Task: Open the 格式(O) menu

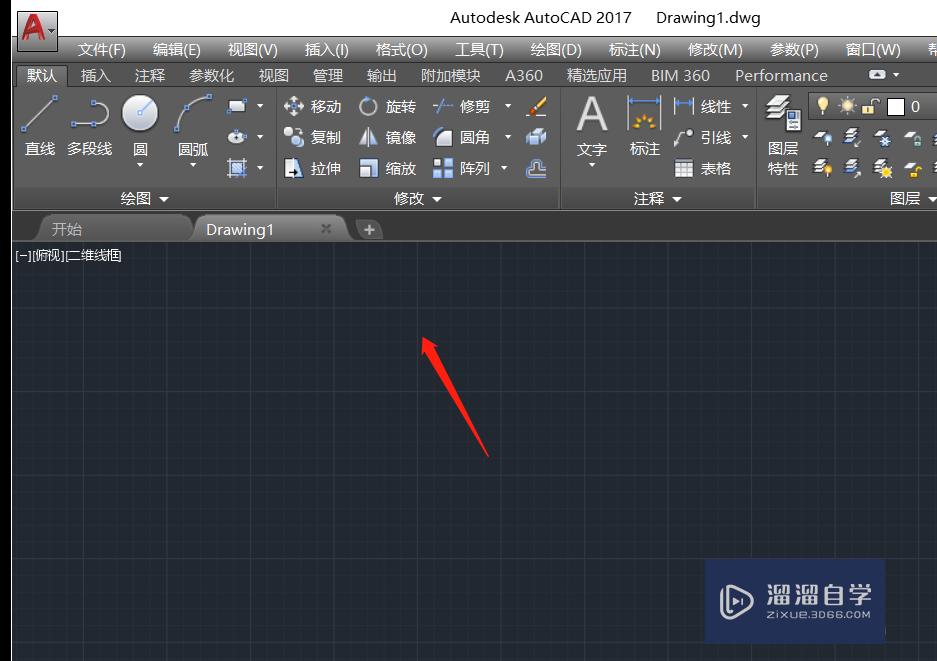Action: [x=402, y=48]
